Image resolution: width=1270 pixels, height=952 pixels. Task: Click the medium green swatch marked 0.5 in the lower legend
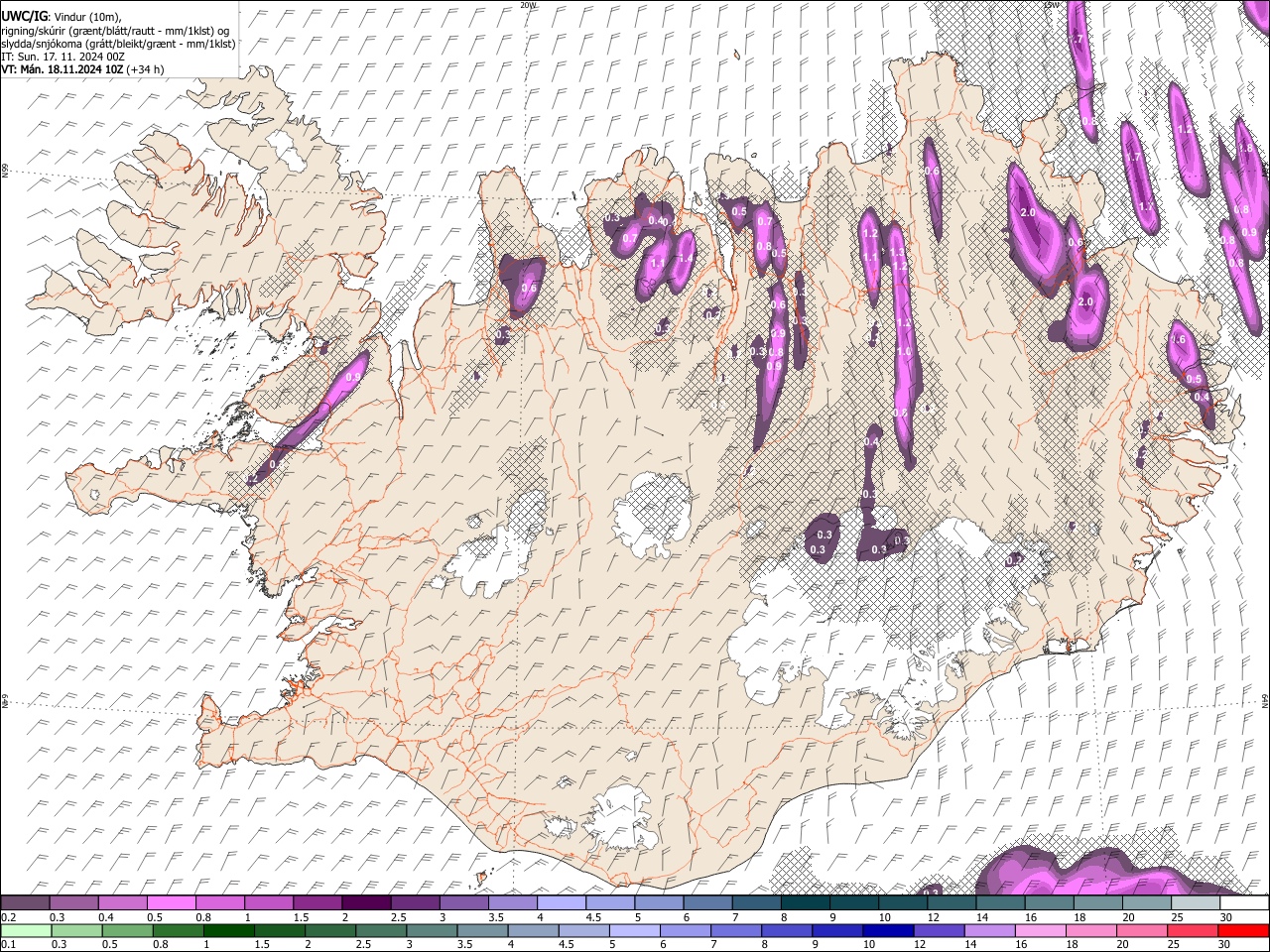click(127, 930)
